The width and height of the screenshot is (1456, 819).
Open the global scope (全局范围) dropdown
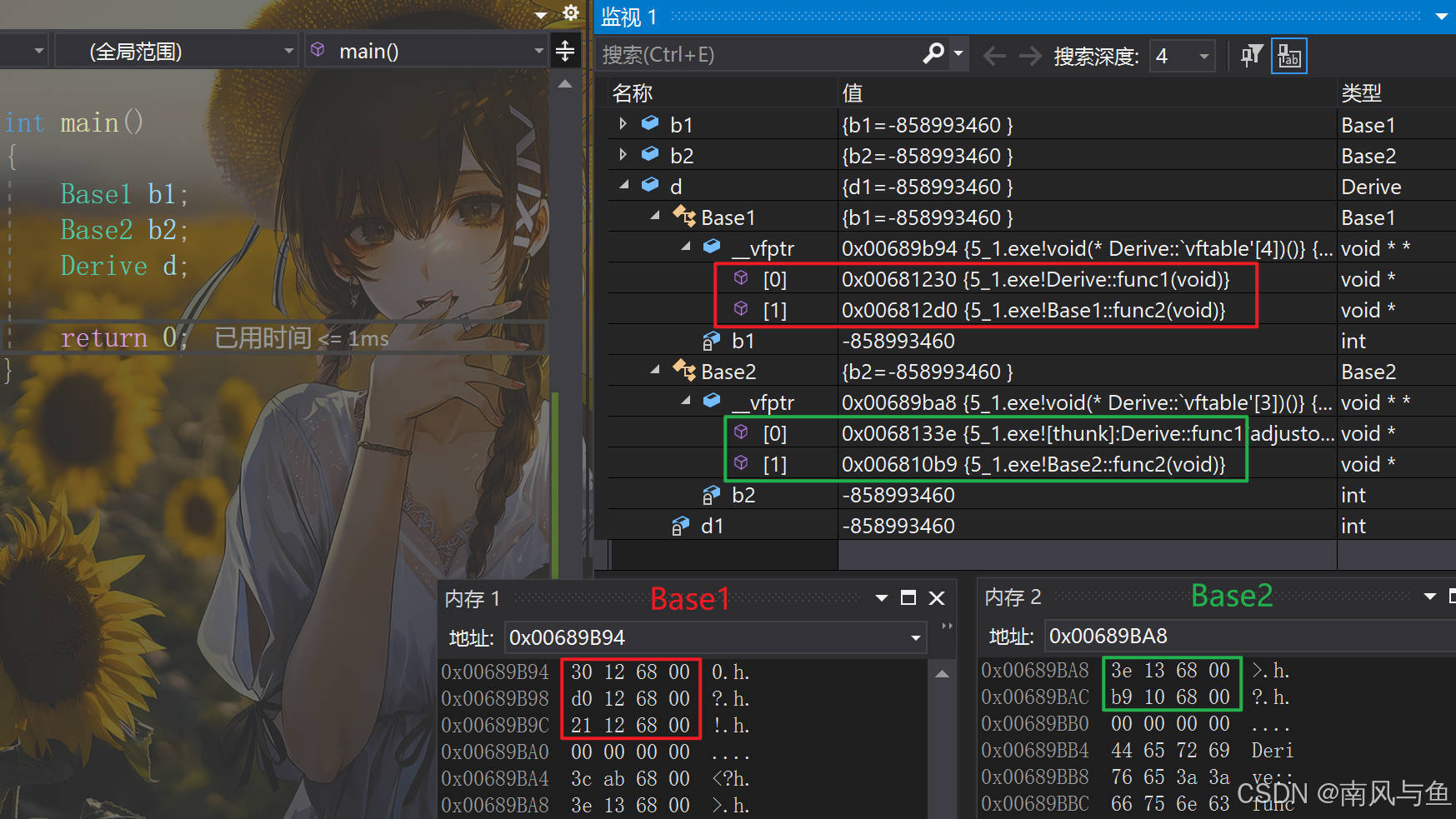tap(176, 52)
